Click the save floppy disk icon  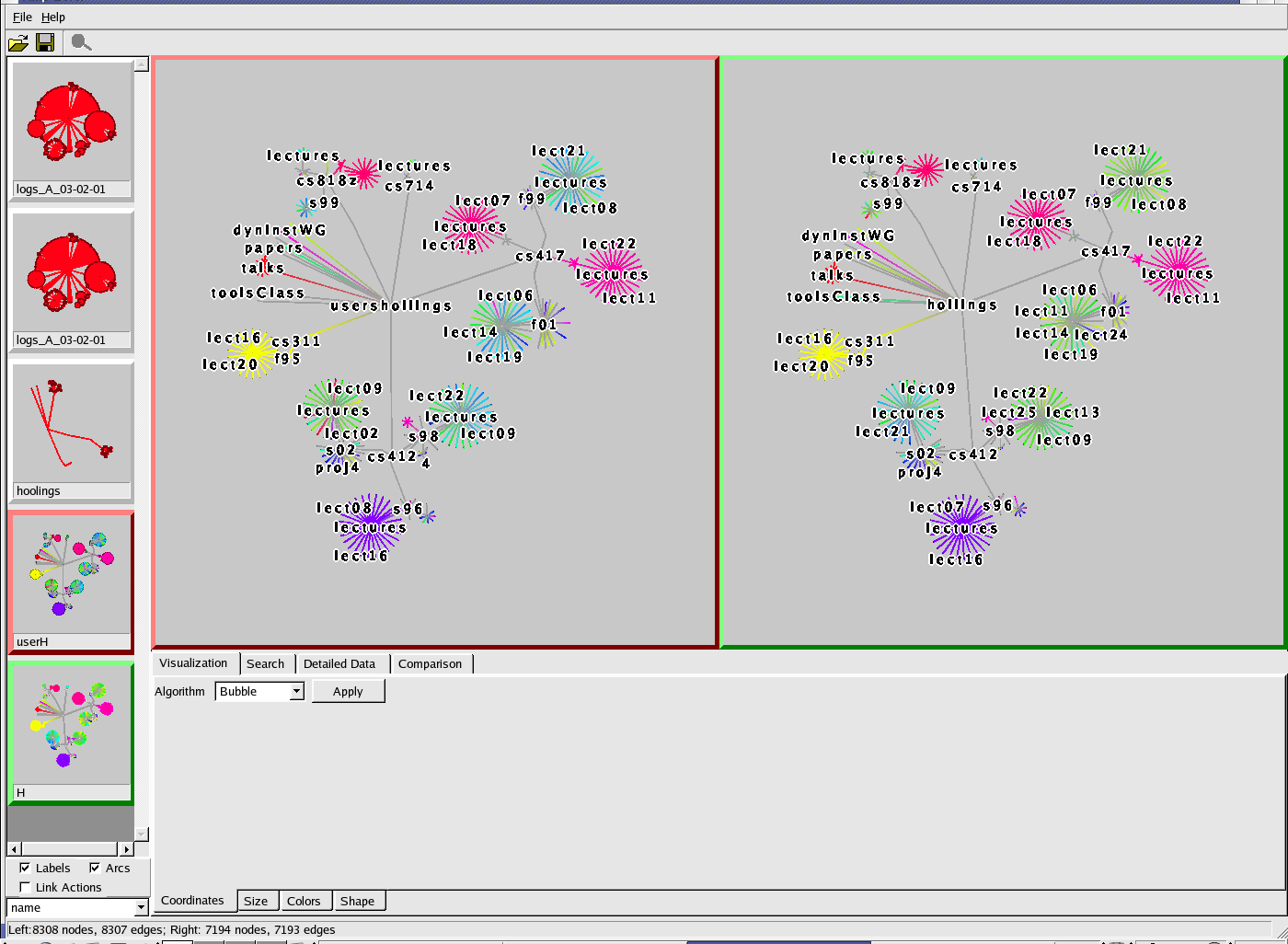click(45, 42)
